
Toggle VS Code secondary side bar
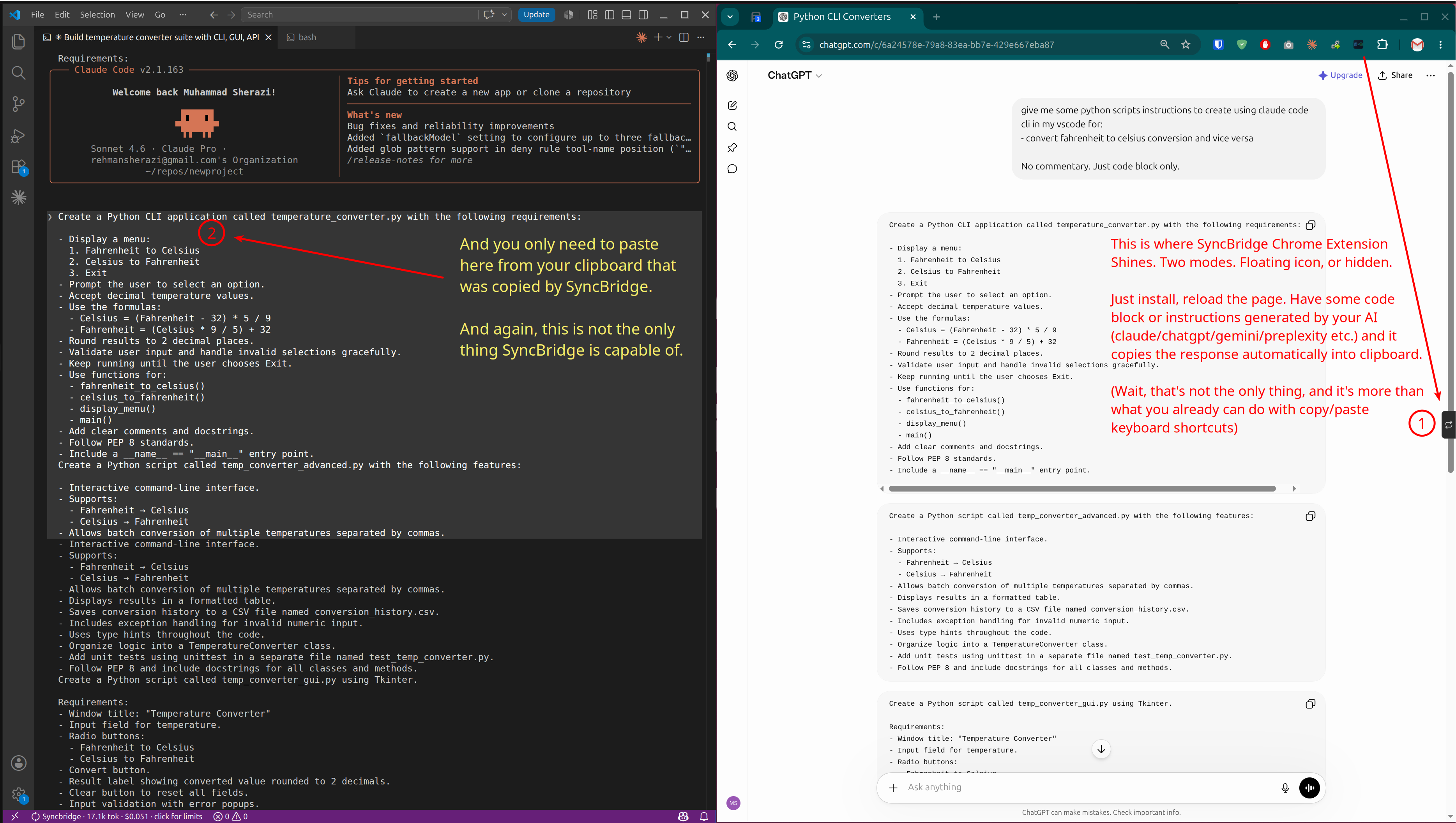(643, 15)
